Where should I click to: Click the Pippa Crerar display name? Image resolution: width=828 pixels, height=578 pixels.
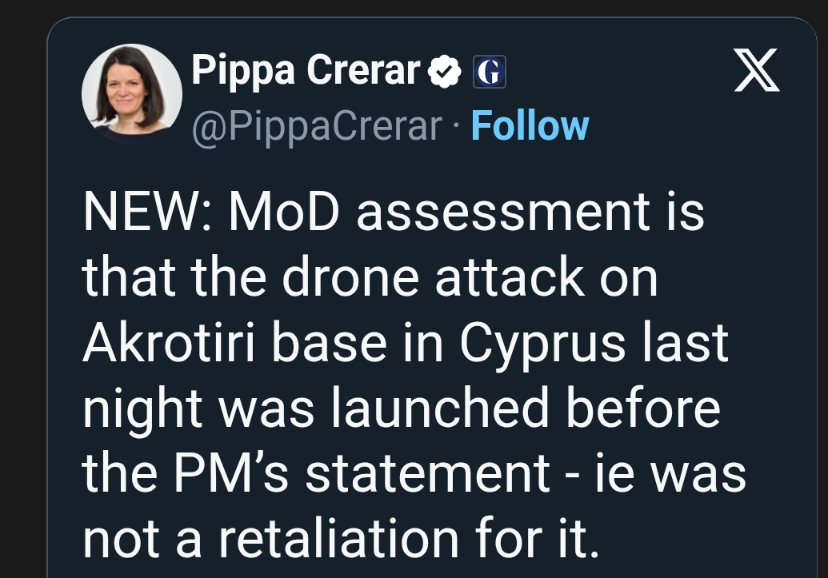click(306, 70)
